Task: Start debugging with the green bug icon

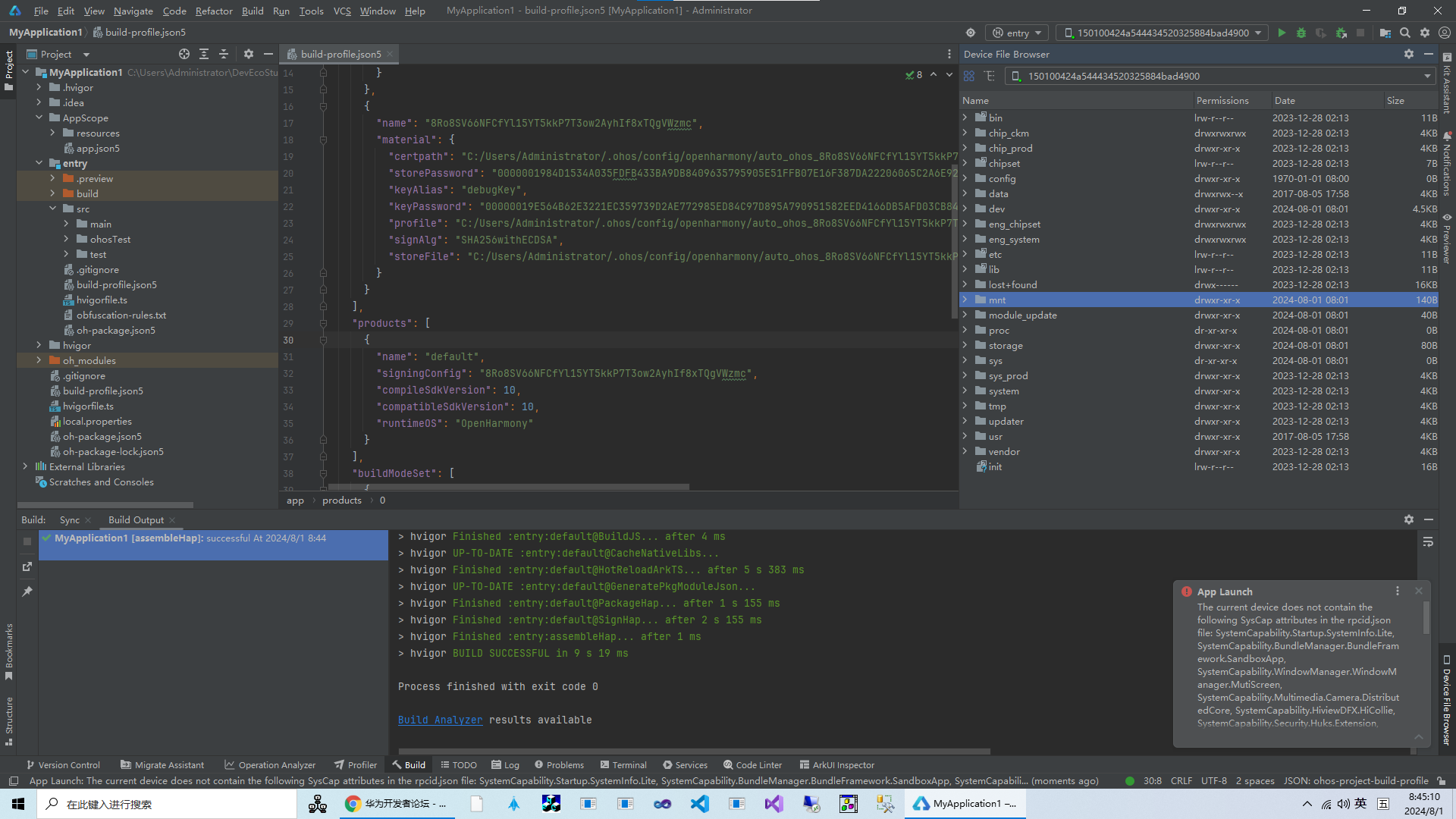Action: click(x=1301, y=33)
